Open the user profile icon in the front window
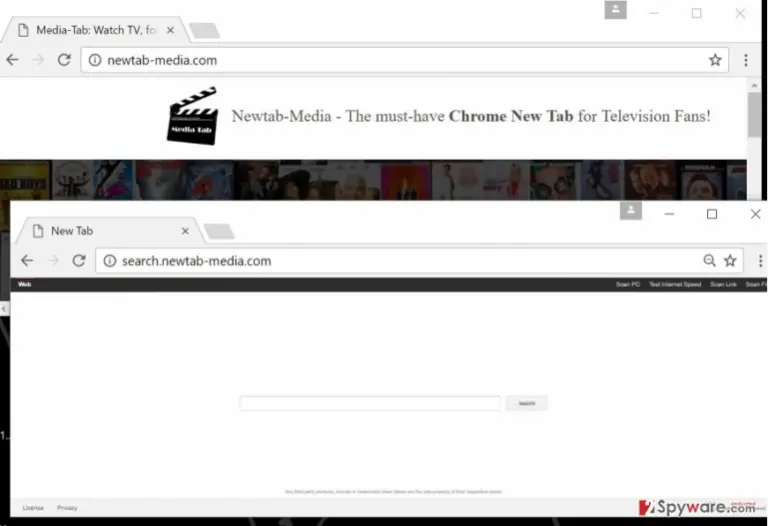 click(631, 211)
